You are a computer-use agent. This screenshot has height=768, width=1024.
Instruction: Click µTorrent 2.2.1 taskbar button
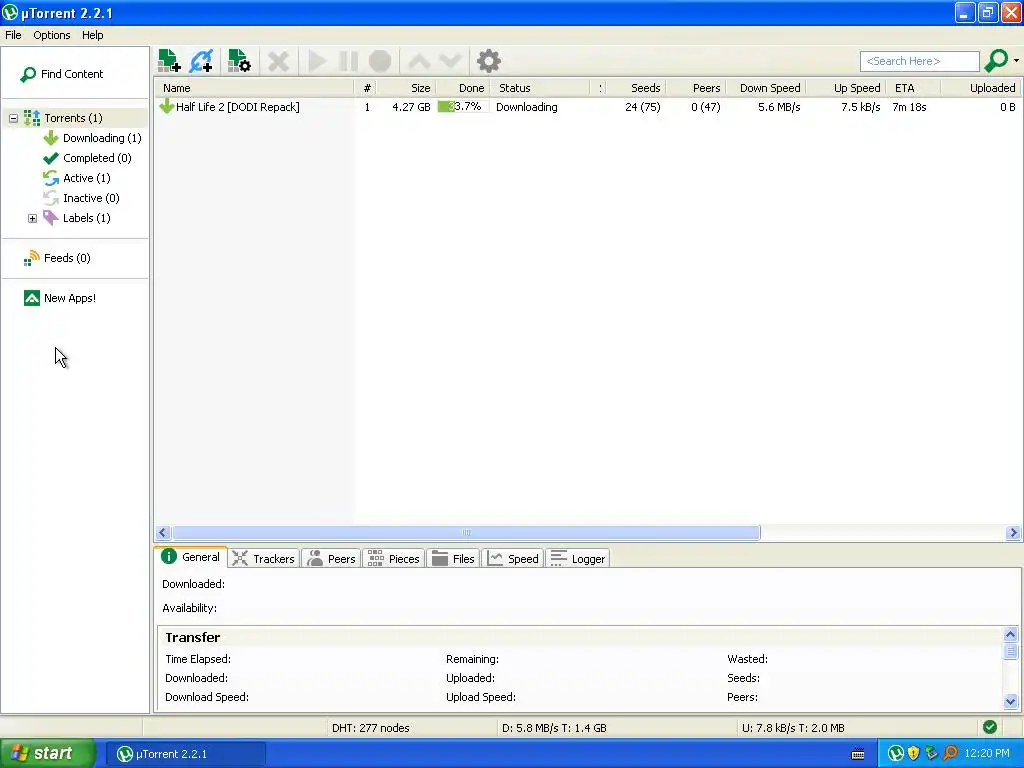[185, 754]
